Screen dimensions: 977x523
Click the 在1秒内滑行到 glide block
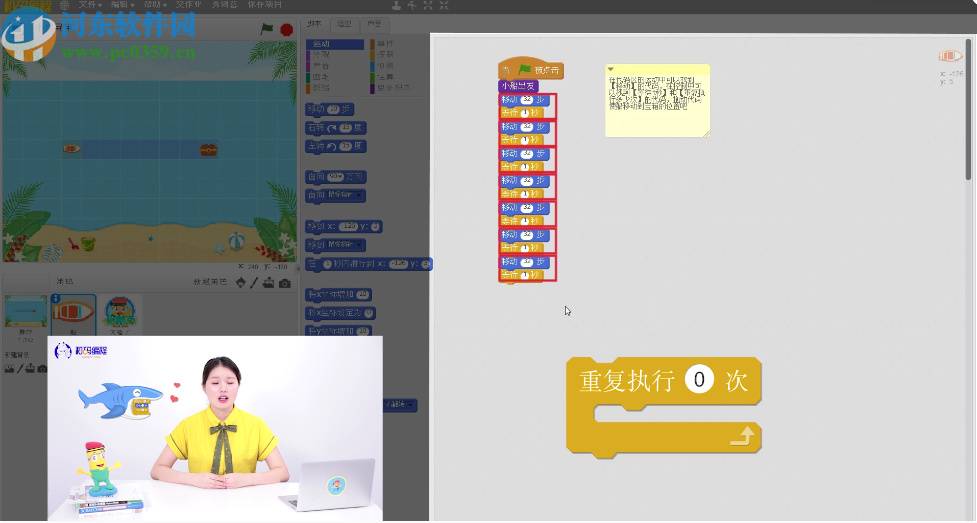coord(368,264)
